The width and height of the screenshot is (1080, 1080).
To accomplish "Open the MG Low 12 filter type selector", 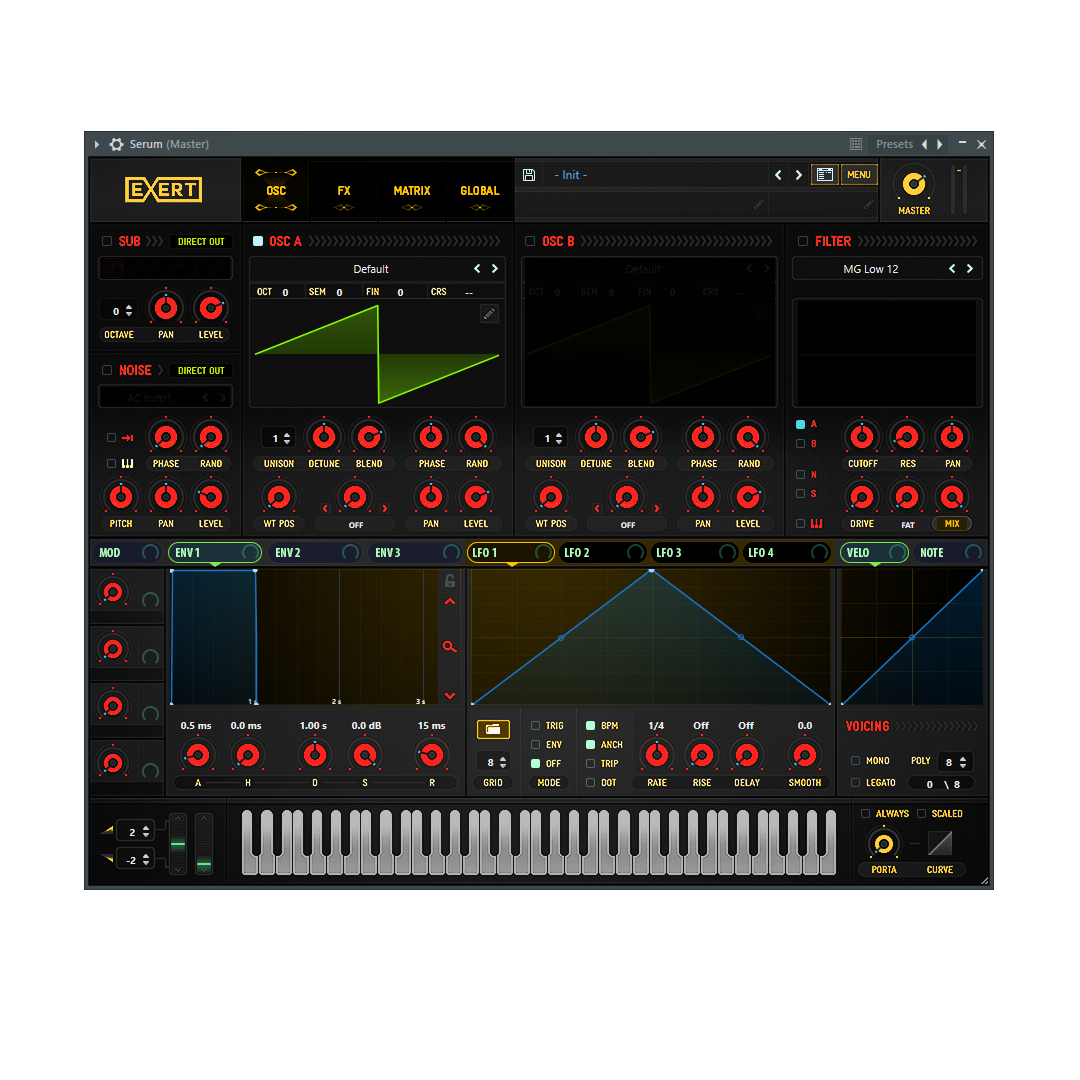I will coord(870,269).
